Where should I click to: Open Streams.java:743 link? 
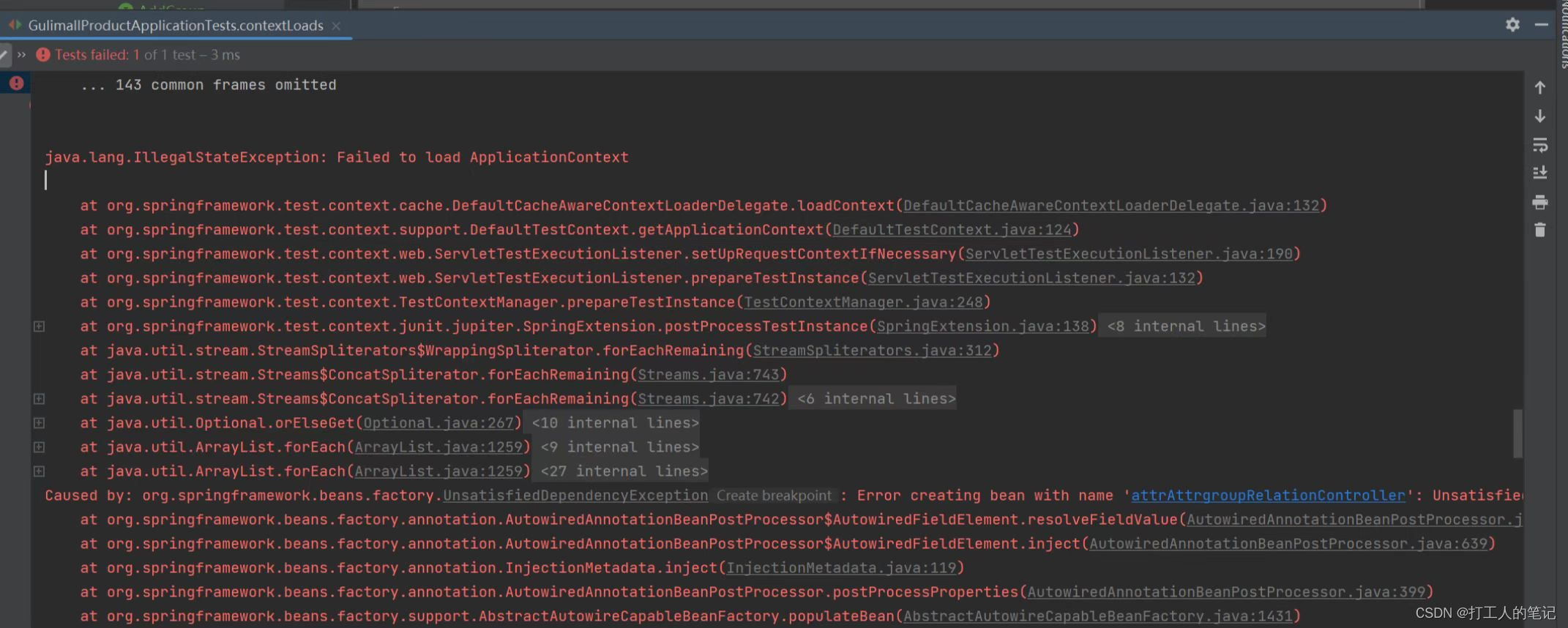708,375
